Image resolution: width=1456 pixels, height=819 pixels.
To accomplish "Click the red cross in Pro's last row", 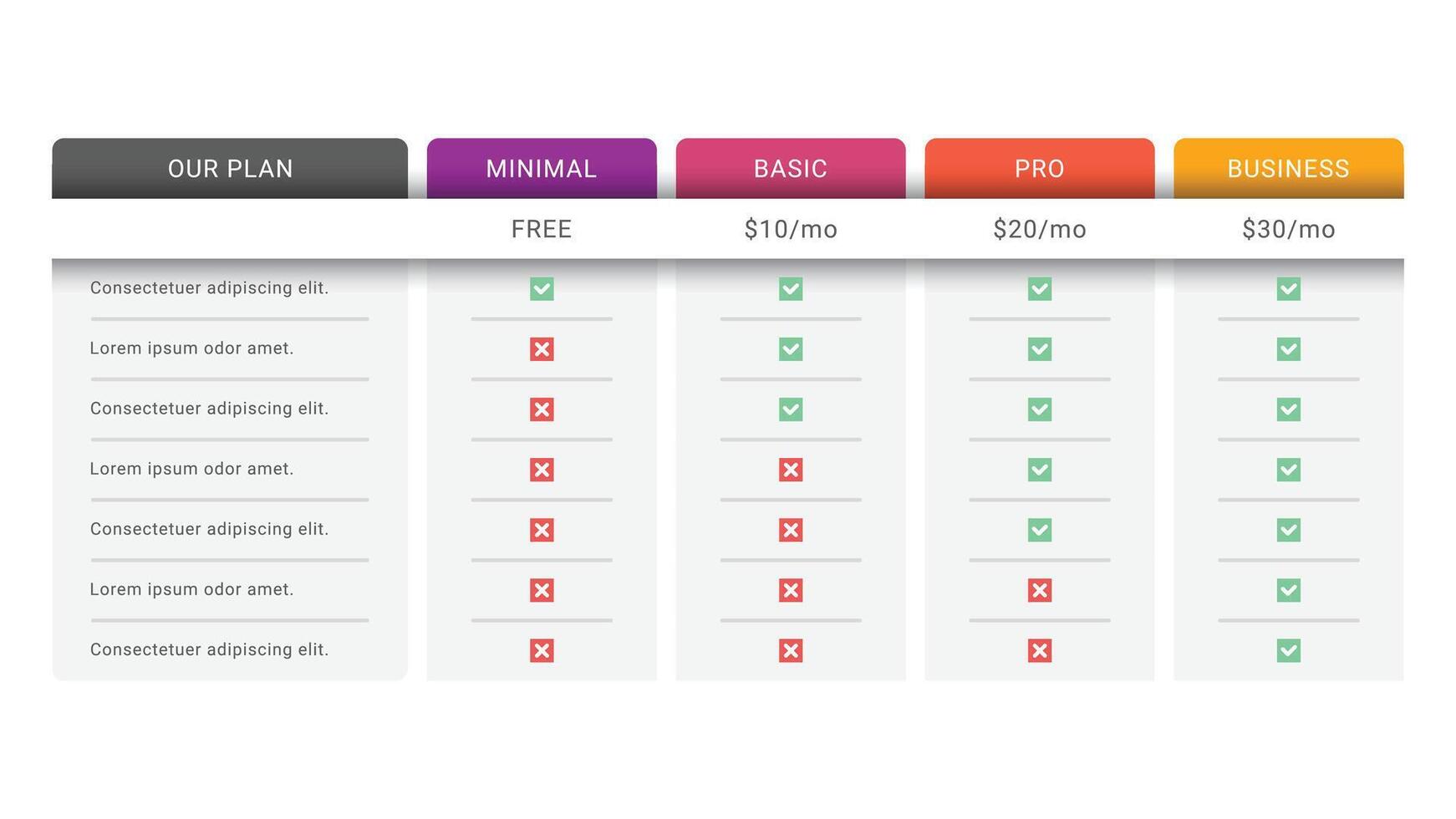I will 1039,650.
